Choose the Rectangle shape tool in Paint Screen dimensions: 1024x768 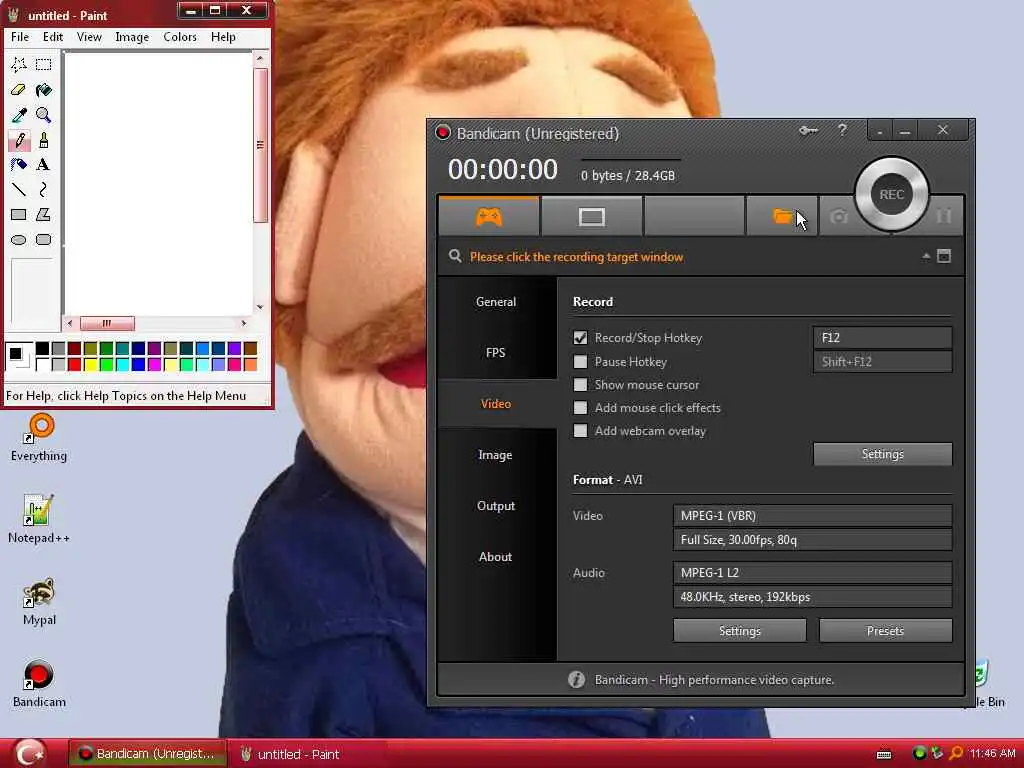click(x=19, y=214)
